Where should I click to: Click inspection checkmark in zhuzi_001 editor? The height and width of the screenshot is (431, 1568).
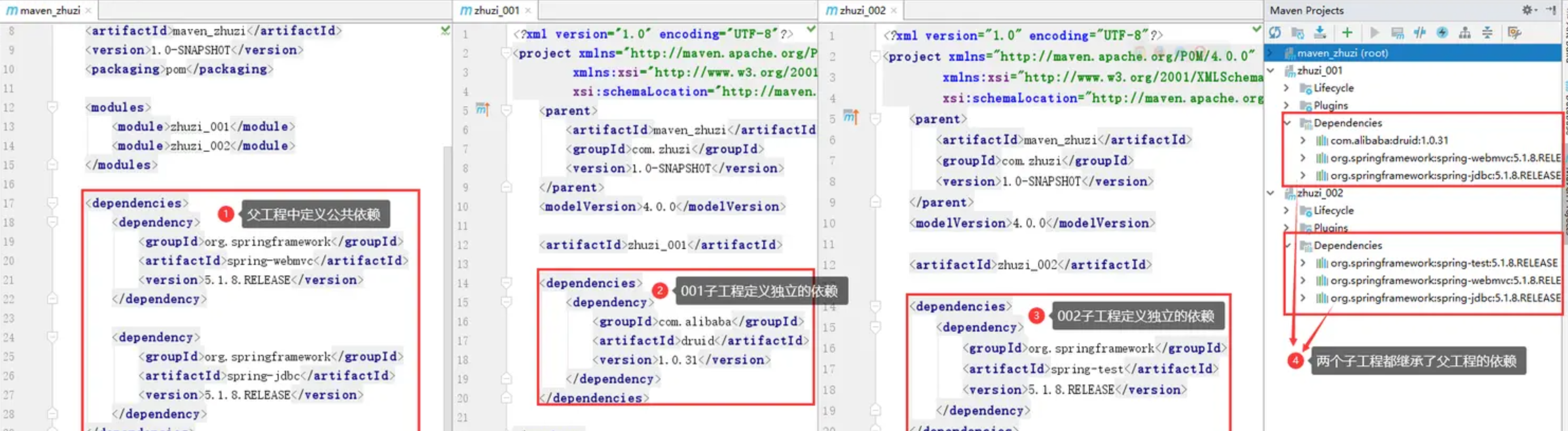(811, 29)
